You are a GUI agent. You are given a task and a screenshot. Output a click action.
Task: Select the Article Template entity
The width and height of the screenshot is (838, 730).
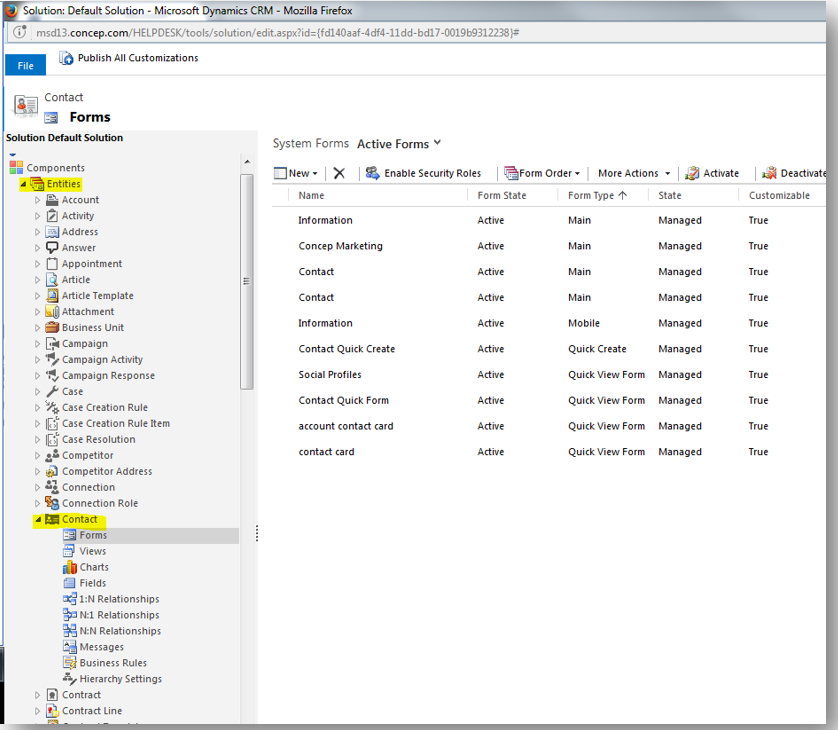click(97, 296)
